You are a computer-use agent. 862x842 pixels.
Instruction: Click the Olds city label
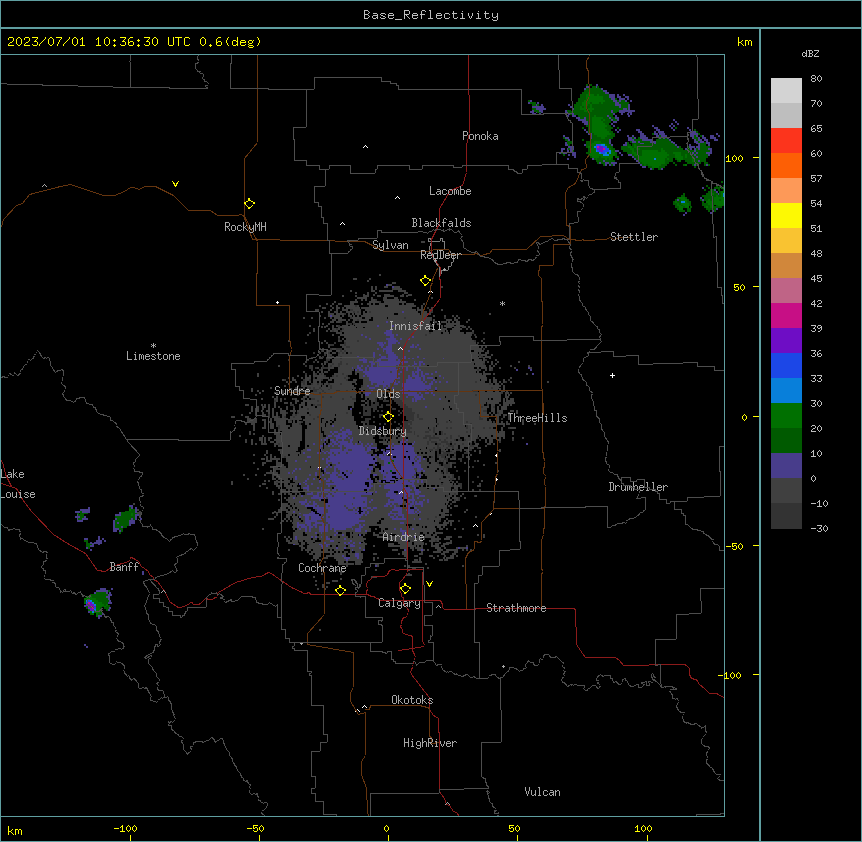388,394
